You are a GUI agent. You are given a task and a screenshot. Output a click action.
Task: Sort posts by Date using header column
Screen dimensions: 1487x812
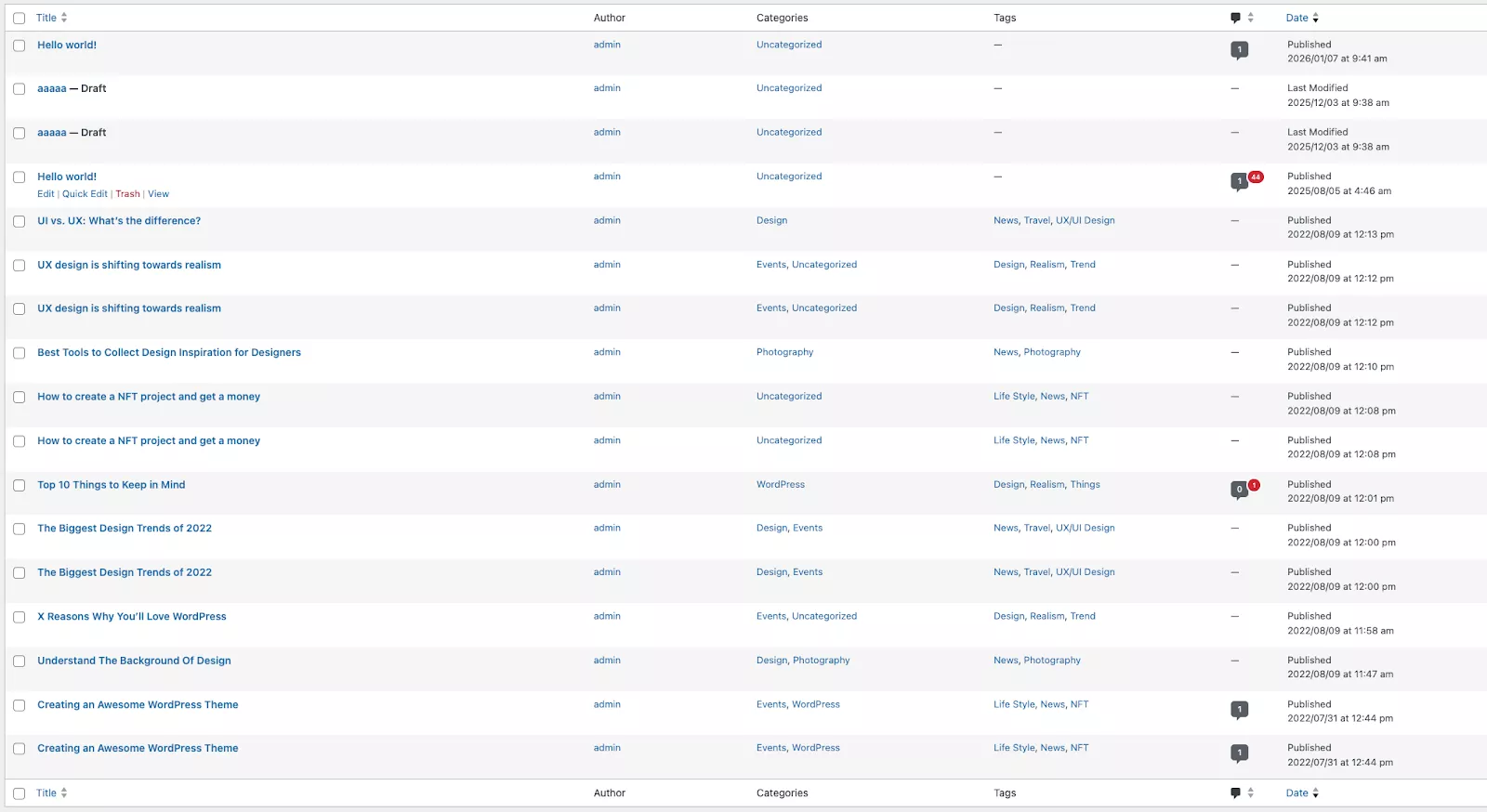point(1296,18)
